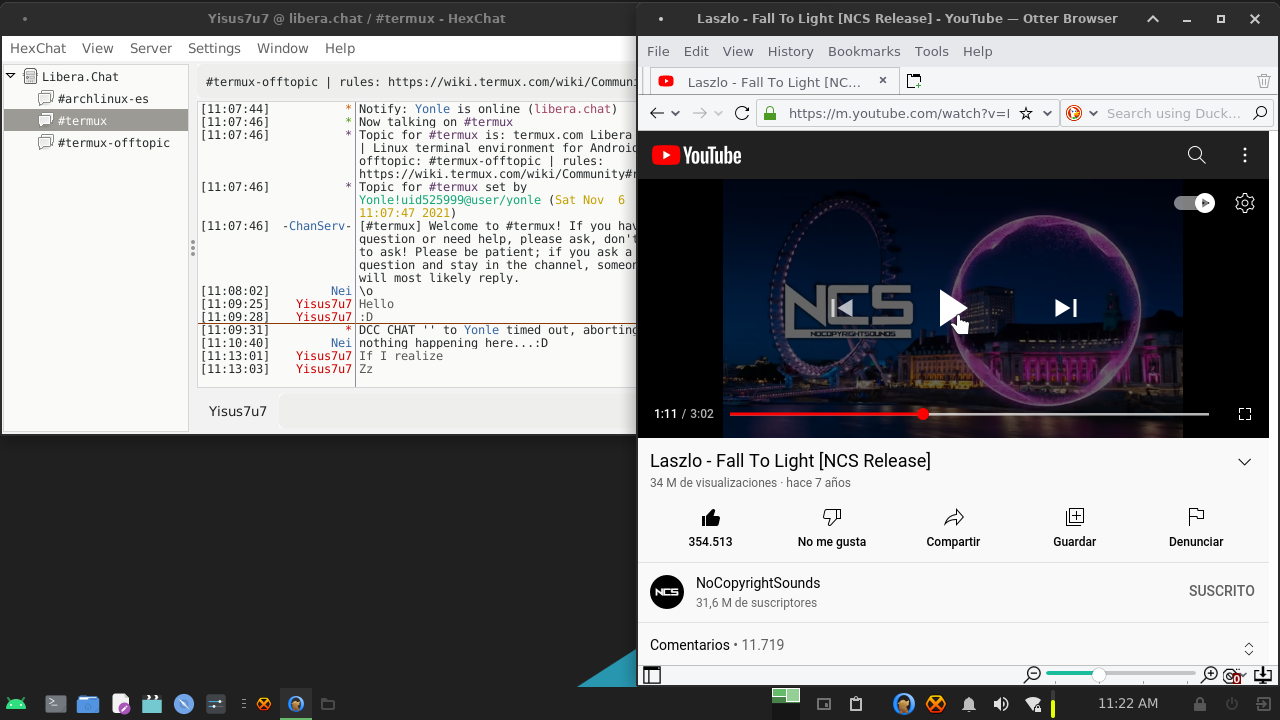Expand video description chevron
This screenshot has width=1280, height=720.
[x=1245, y=462]
